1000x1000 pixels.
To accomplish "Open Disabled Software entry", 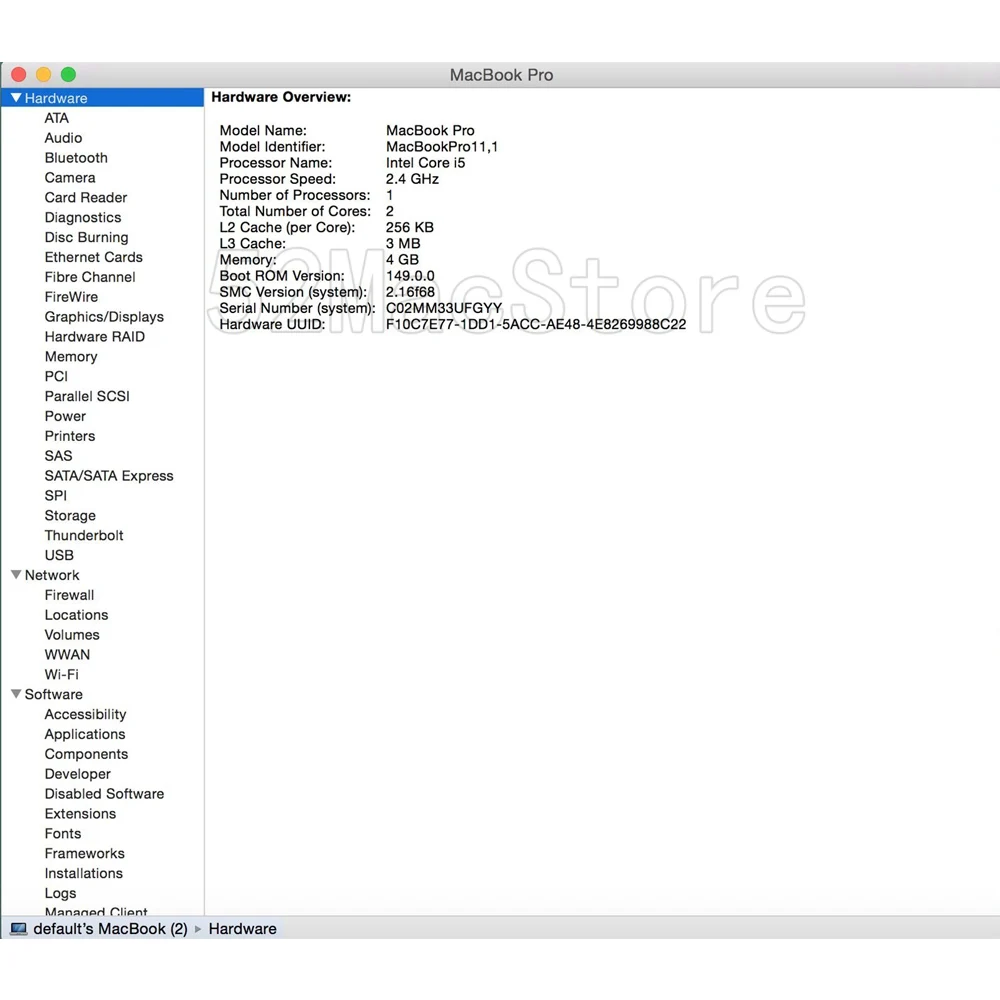I will tap(104, 793).
